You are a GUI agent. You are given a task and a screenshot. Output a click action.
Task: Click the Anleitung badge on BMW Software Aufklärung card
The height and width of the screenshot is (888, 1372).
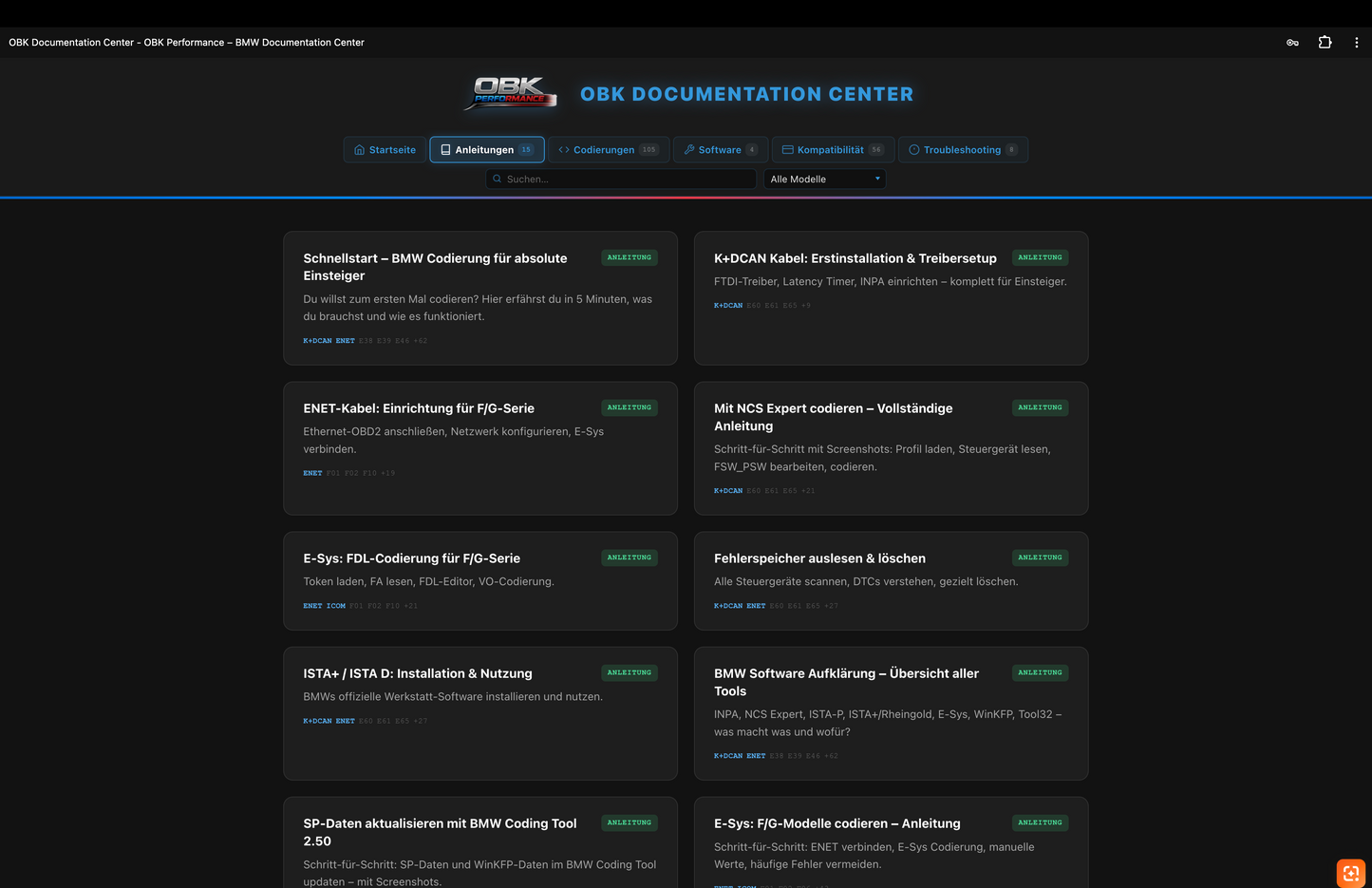click(x=1041, y=672)
